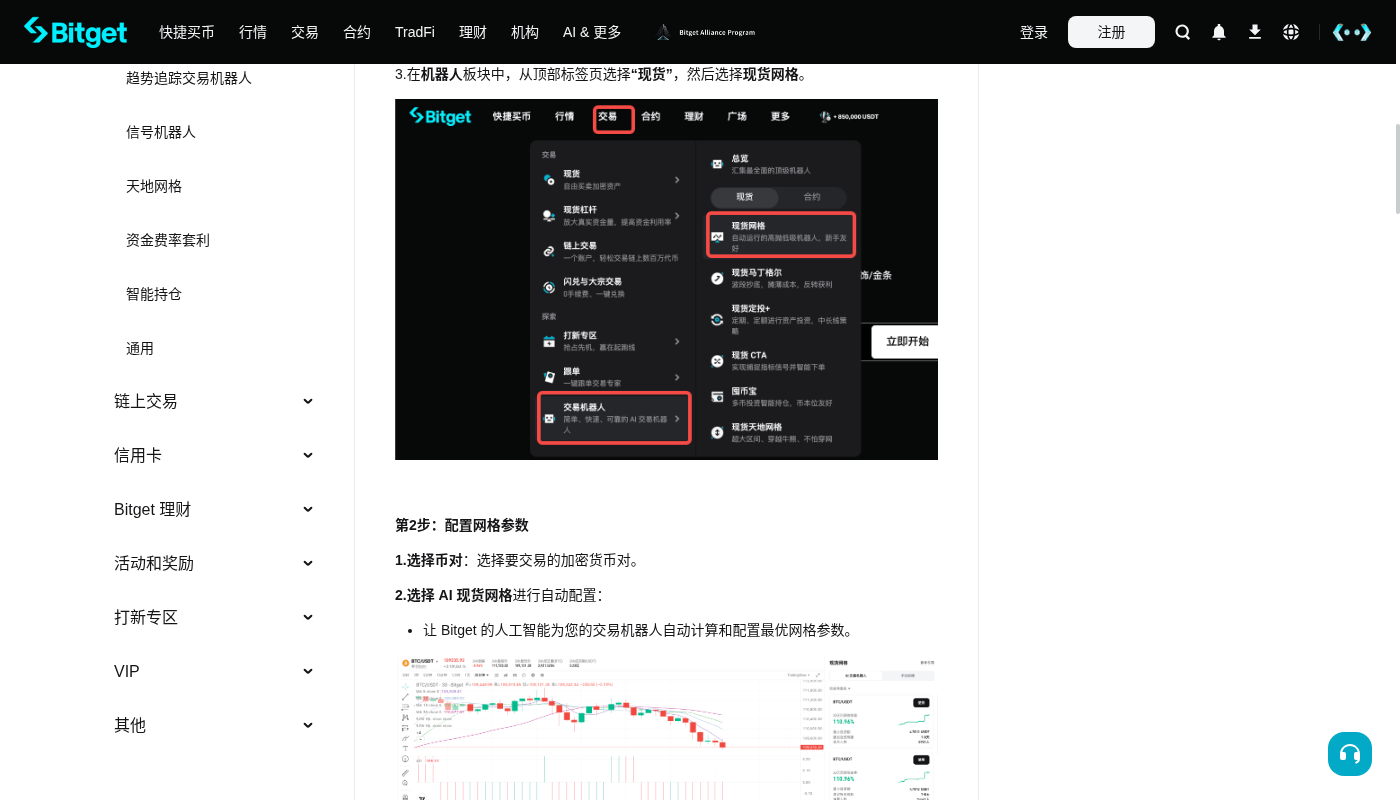
Task: Expand the 链上交易 chevron
Action: tap(308, 401)
